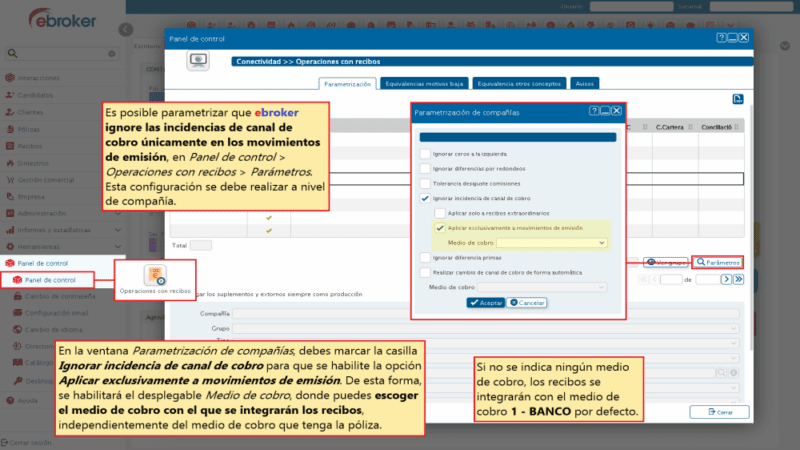Open Ayuda in the sidebar
800x450 pixels.
click(x=27, y=401)
